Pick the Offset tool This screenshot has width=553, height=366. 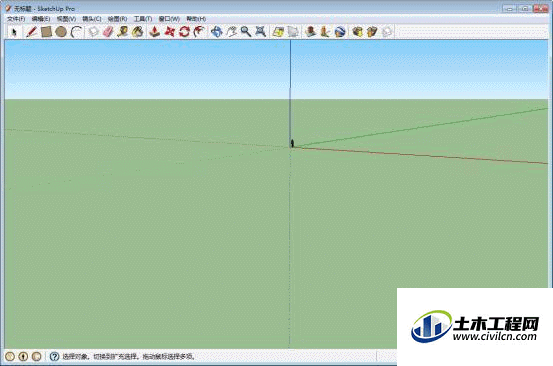[x=199, y=32]
